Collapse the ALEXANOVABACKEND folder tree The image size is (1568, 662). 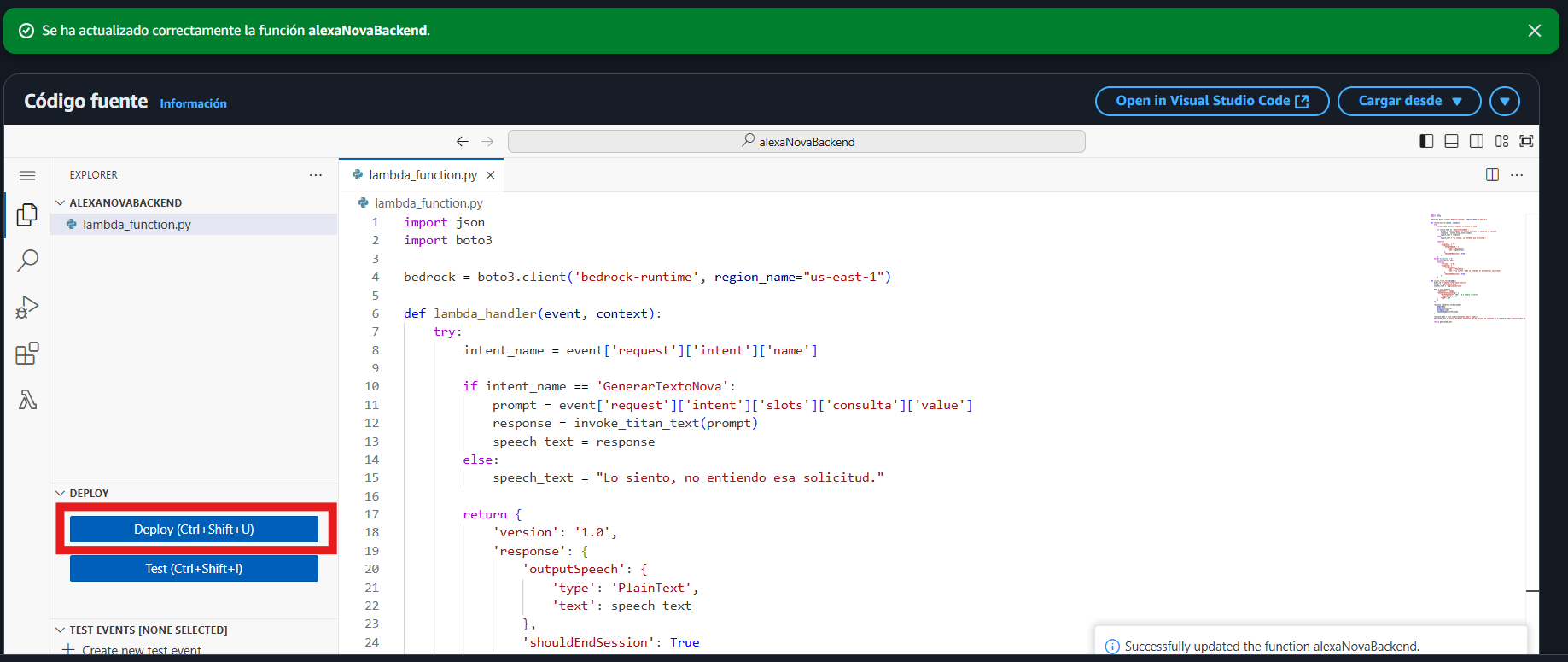pos(61,203)
